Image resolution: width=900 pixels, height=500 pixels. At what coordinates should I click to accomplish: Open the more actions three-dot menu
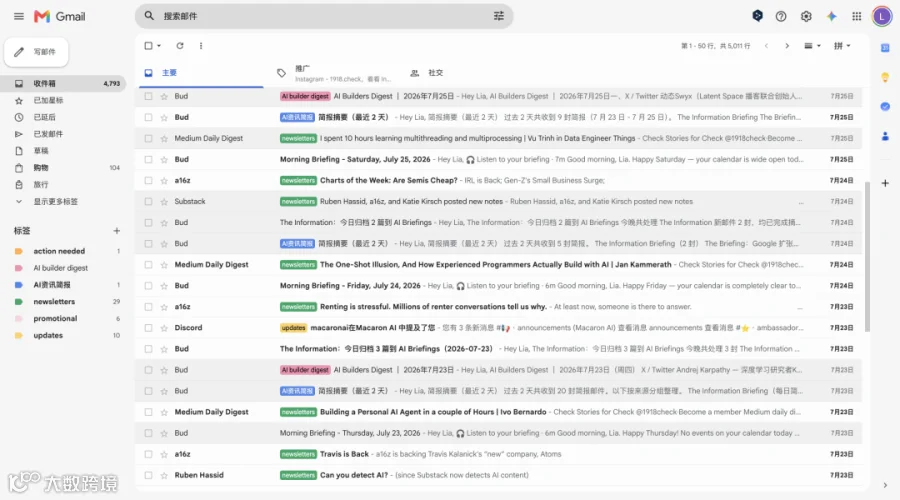point(201,45)
